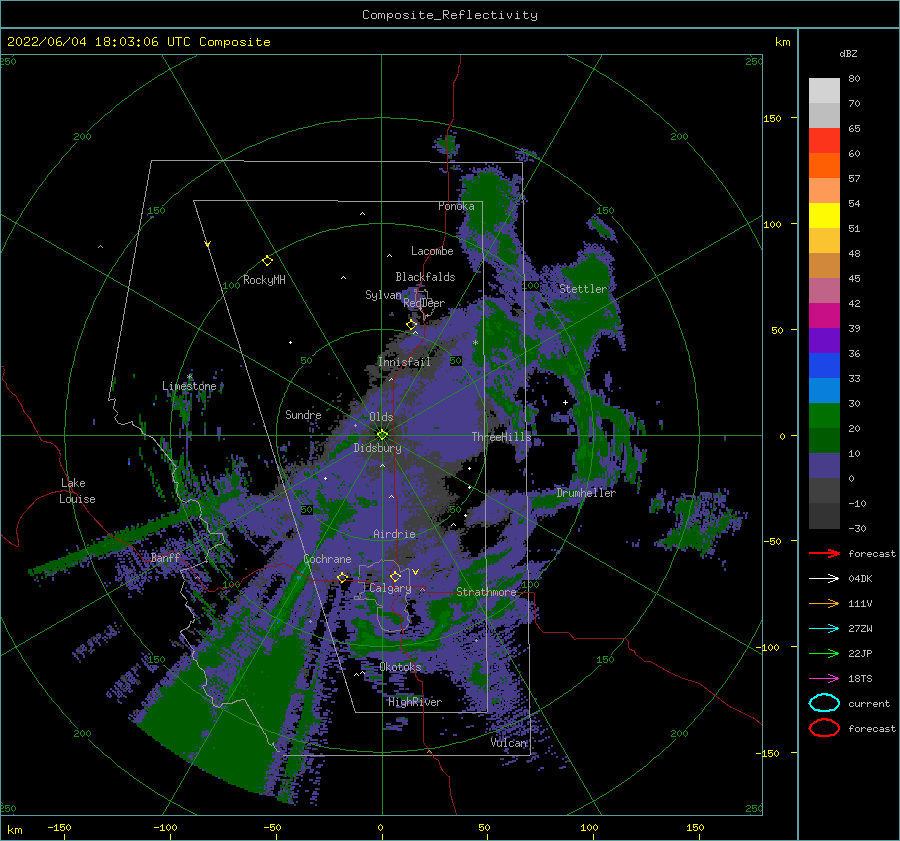Image resolution: width=900 pixels, height=841 pixels.
Task: Click radar-center diamond marker at Olds
Action: 382,435
